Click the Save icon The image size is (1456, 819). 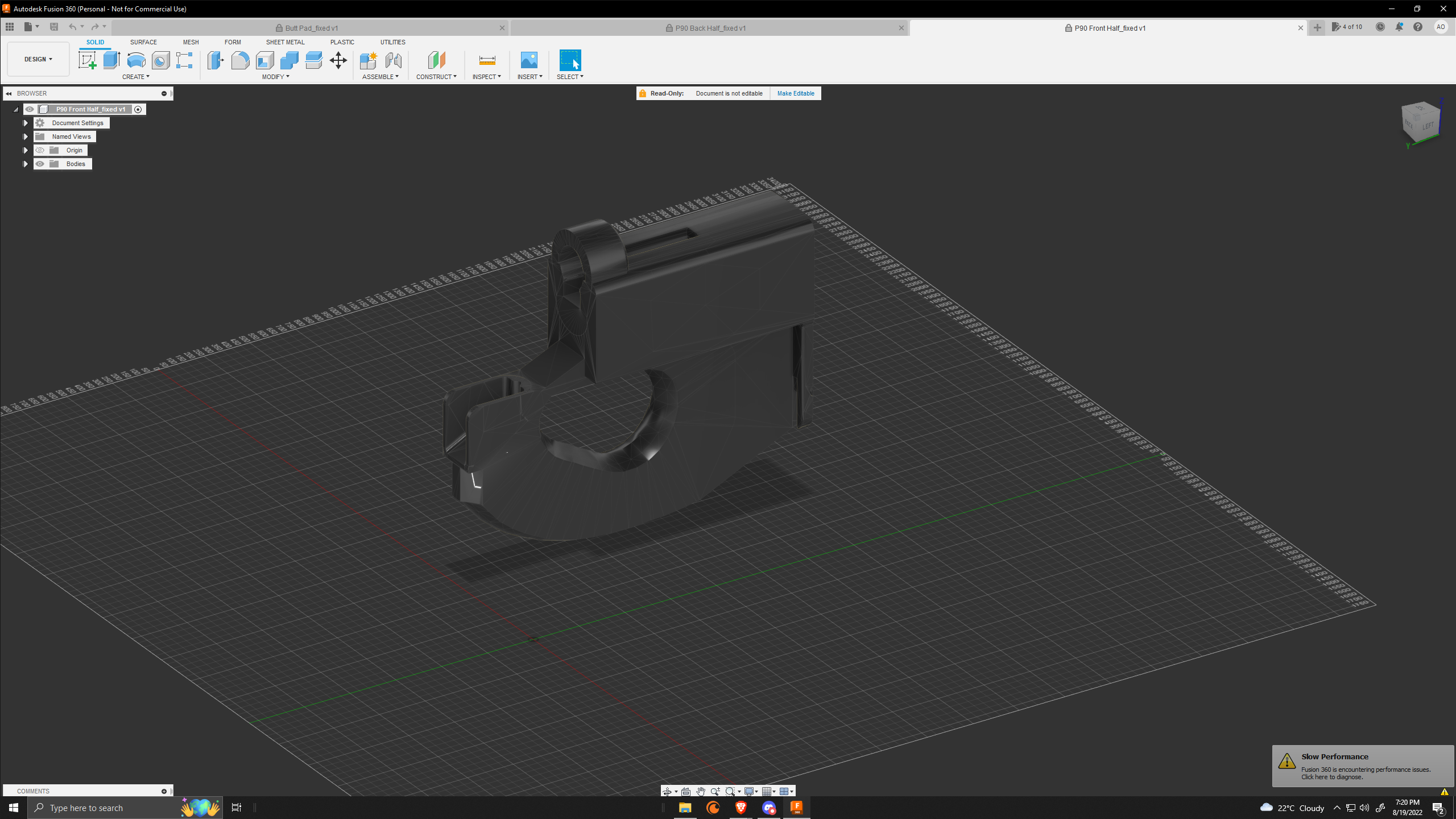[x=54, y=27]
